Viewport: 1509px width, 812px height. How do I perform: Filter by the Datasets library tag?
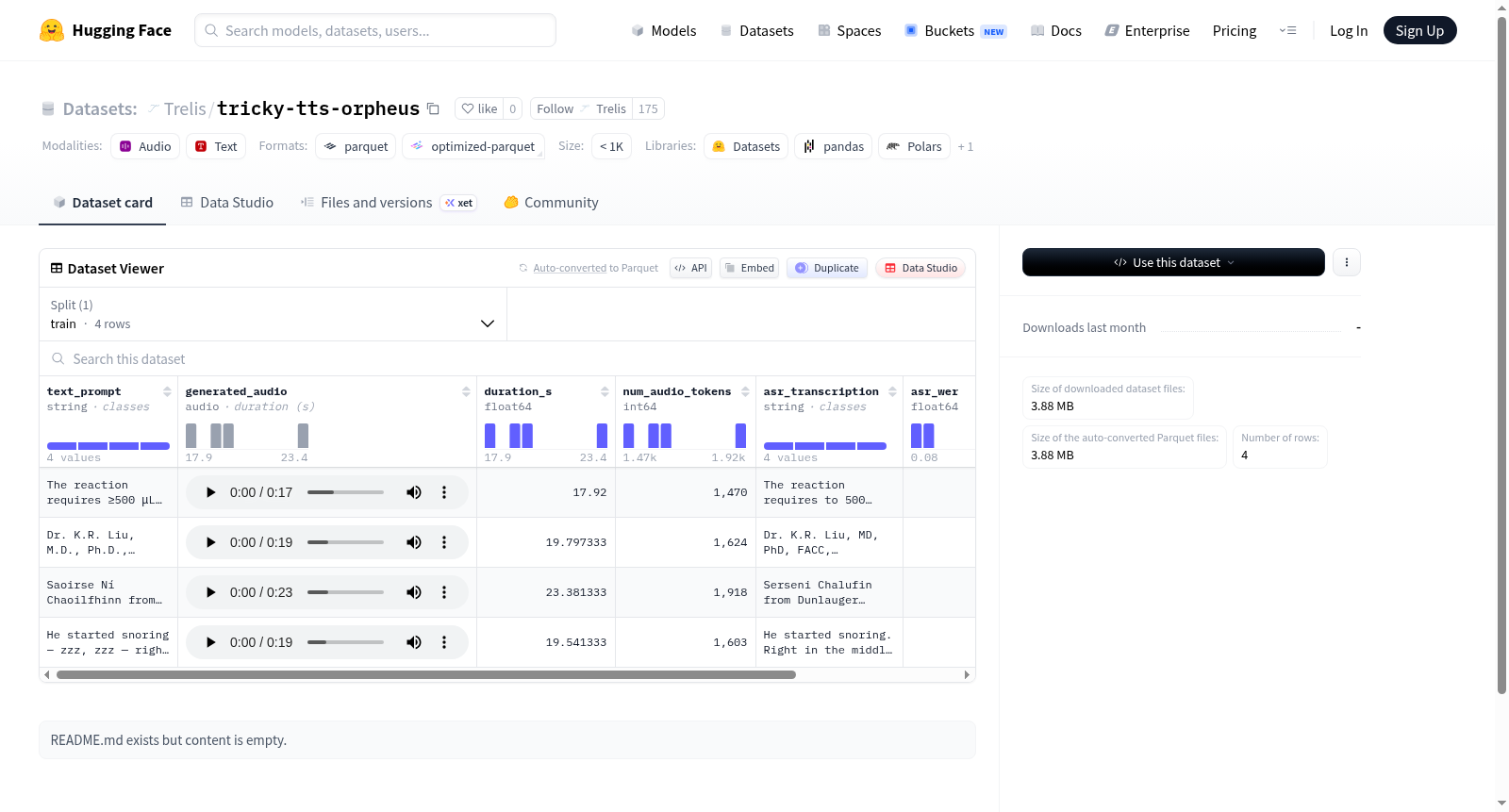[x=746, y=146]
